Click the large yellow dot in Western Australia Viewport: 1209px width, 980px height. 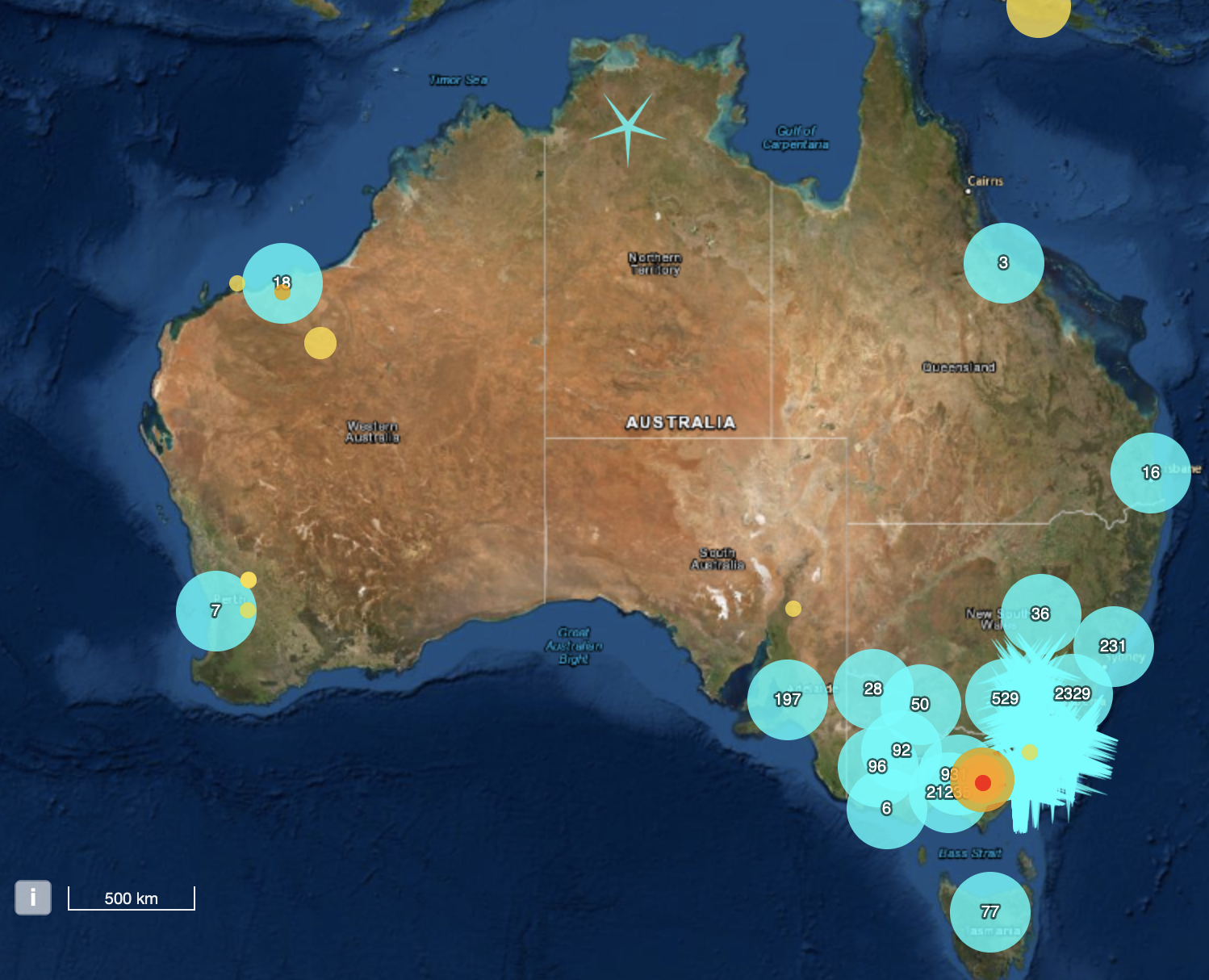[x=320, y=343]
